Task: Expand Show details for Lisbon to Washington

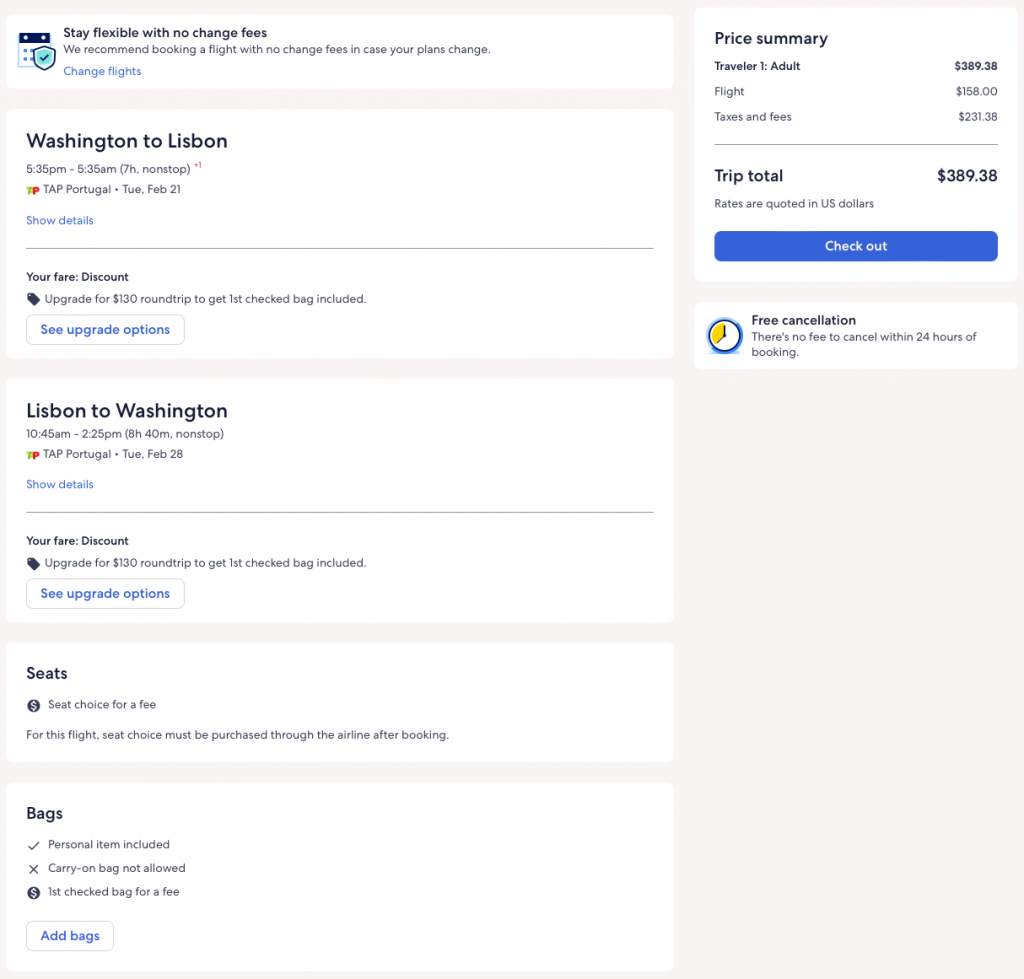Action: tap(60, 484)
